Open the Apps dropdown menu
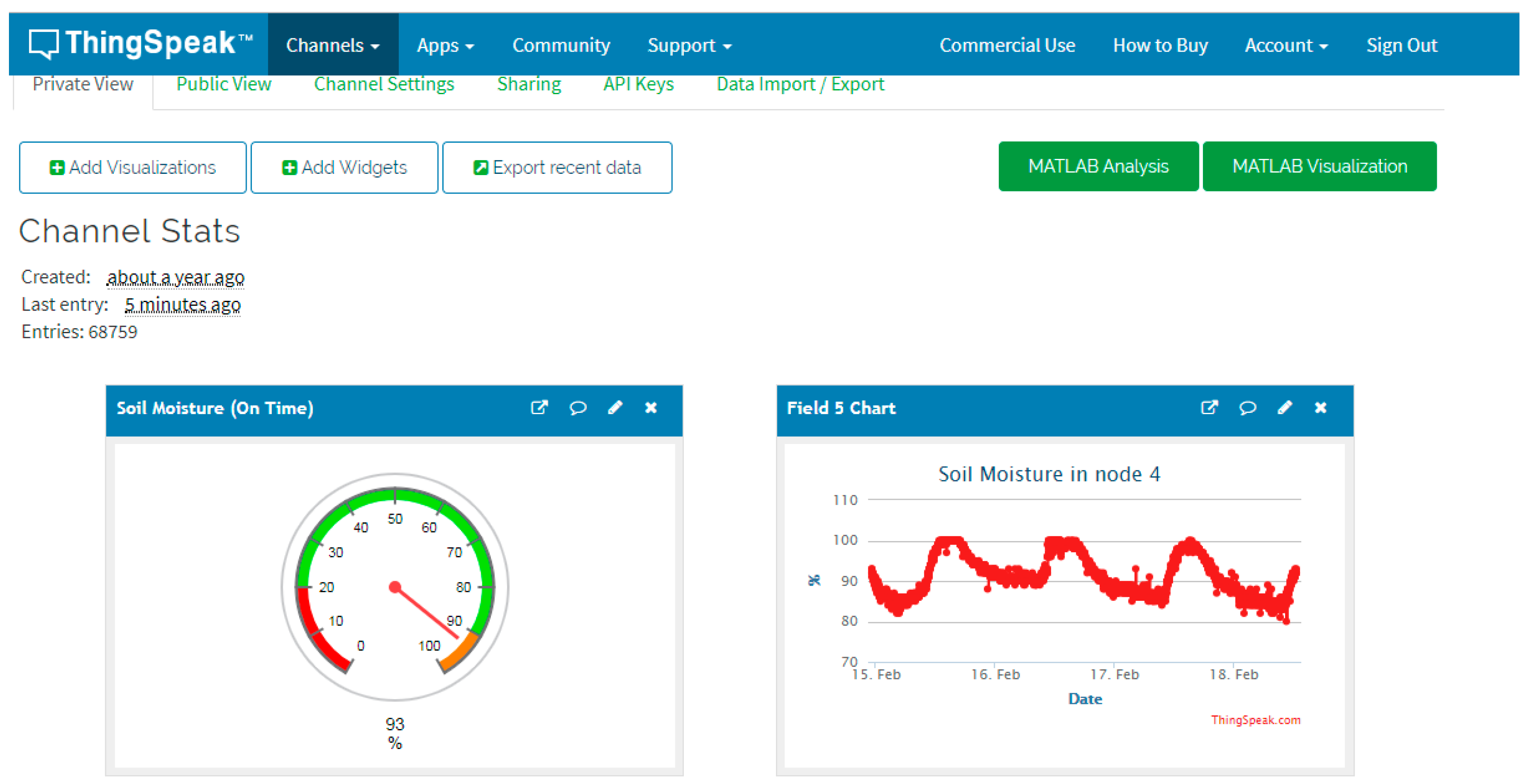 click(445, 45)
